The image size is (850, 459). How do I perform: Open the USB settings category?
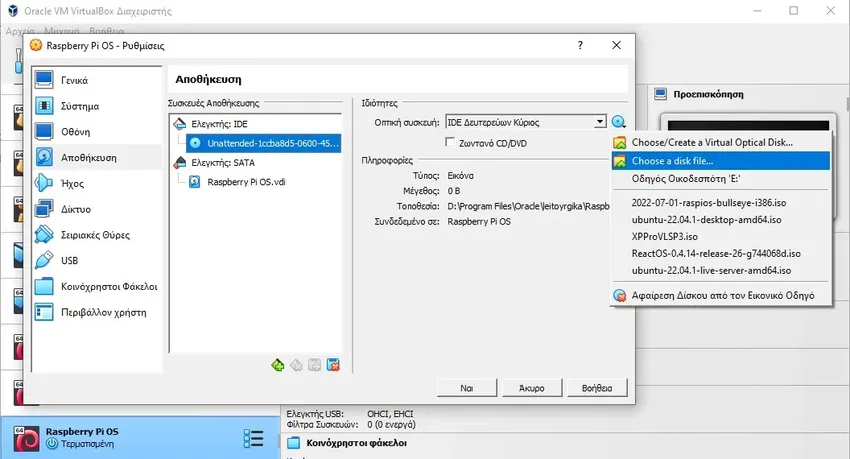click(x=97, y=261)
